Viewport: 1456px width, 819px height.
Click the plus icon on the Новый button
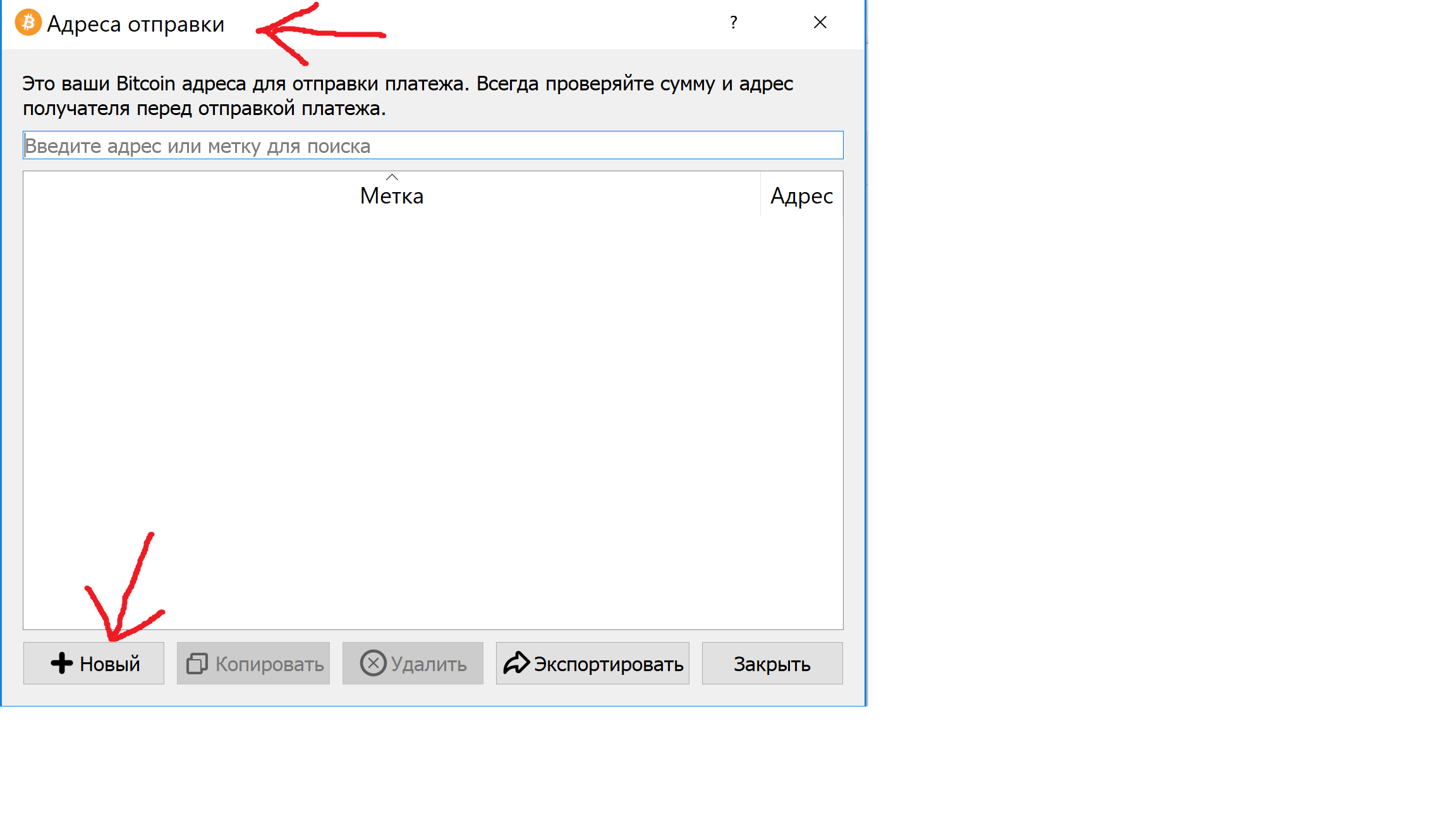tap(62, 663)
